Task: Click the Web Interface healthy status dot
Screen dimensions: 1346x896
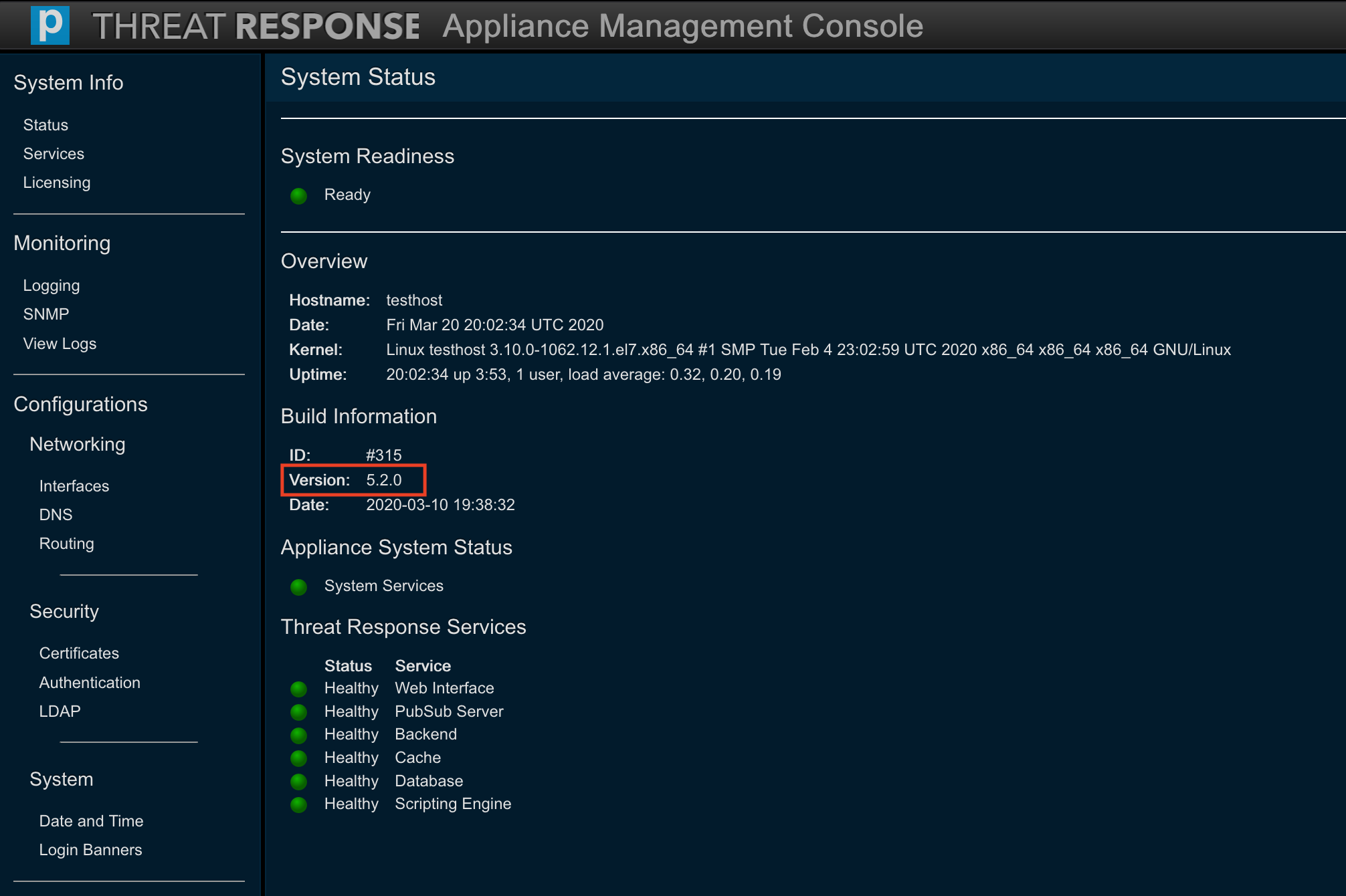Action: point(298,689)
